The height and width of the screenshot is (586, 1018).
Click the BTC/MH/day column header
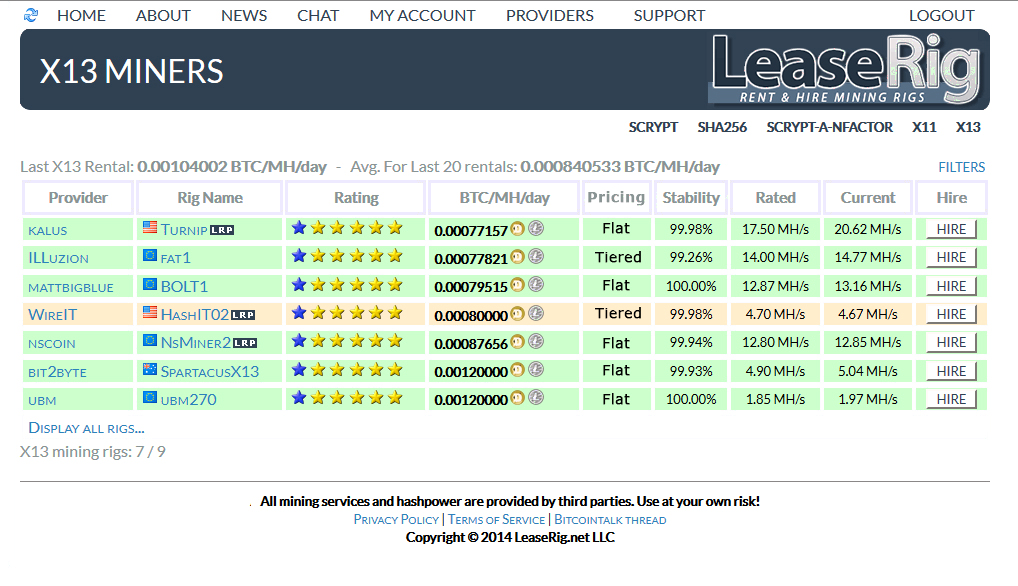[504, 198]
